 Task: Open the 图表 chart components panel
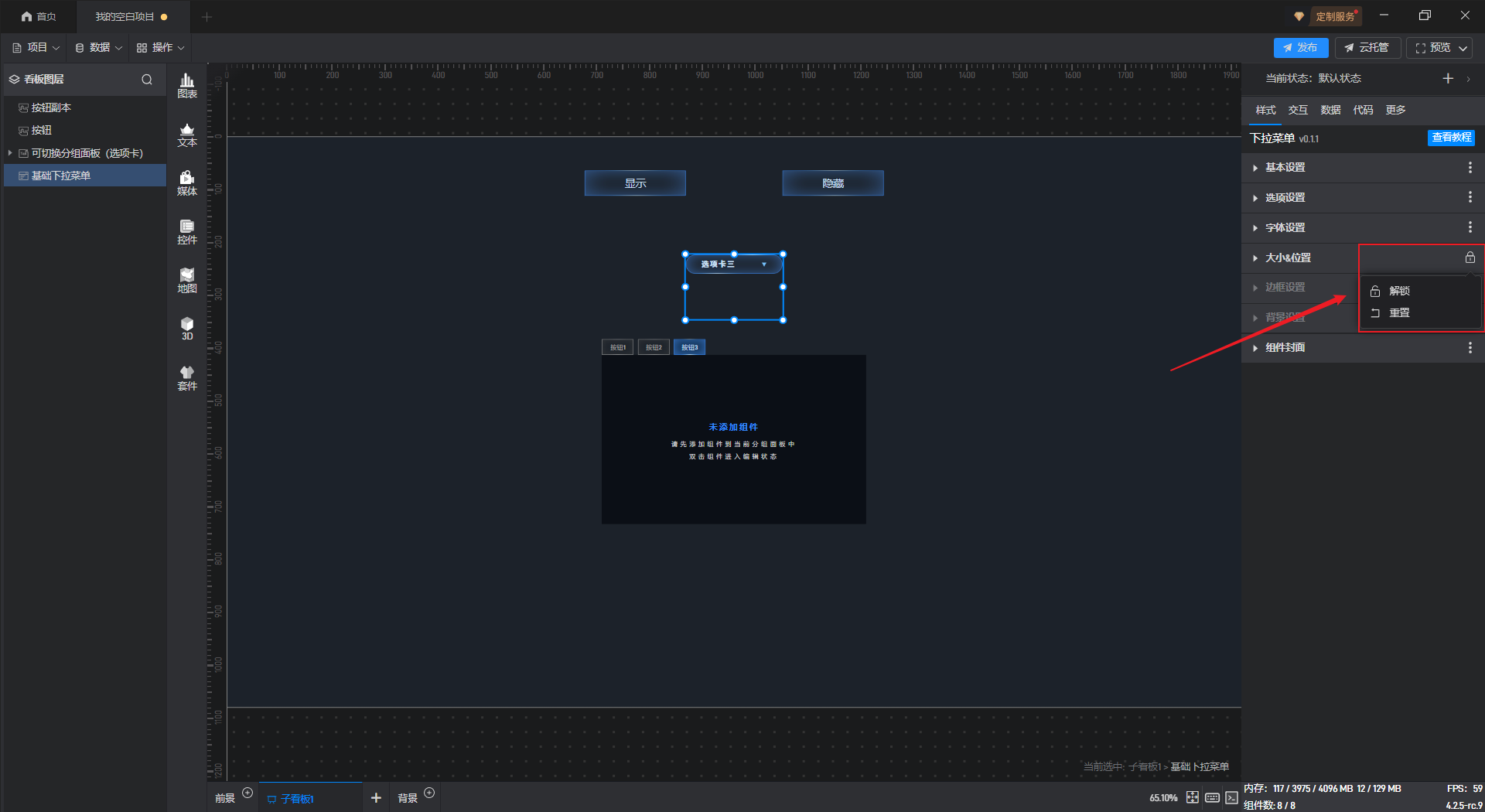click(x=187, y=85)
